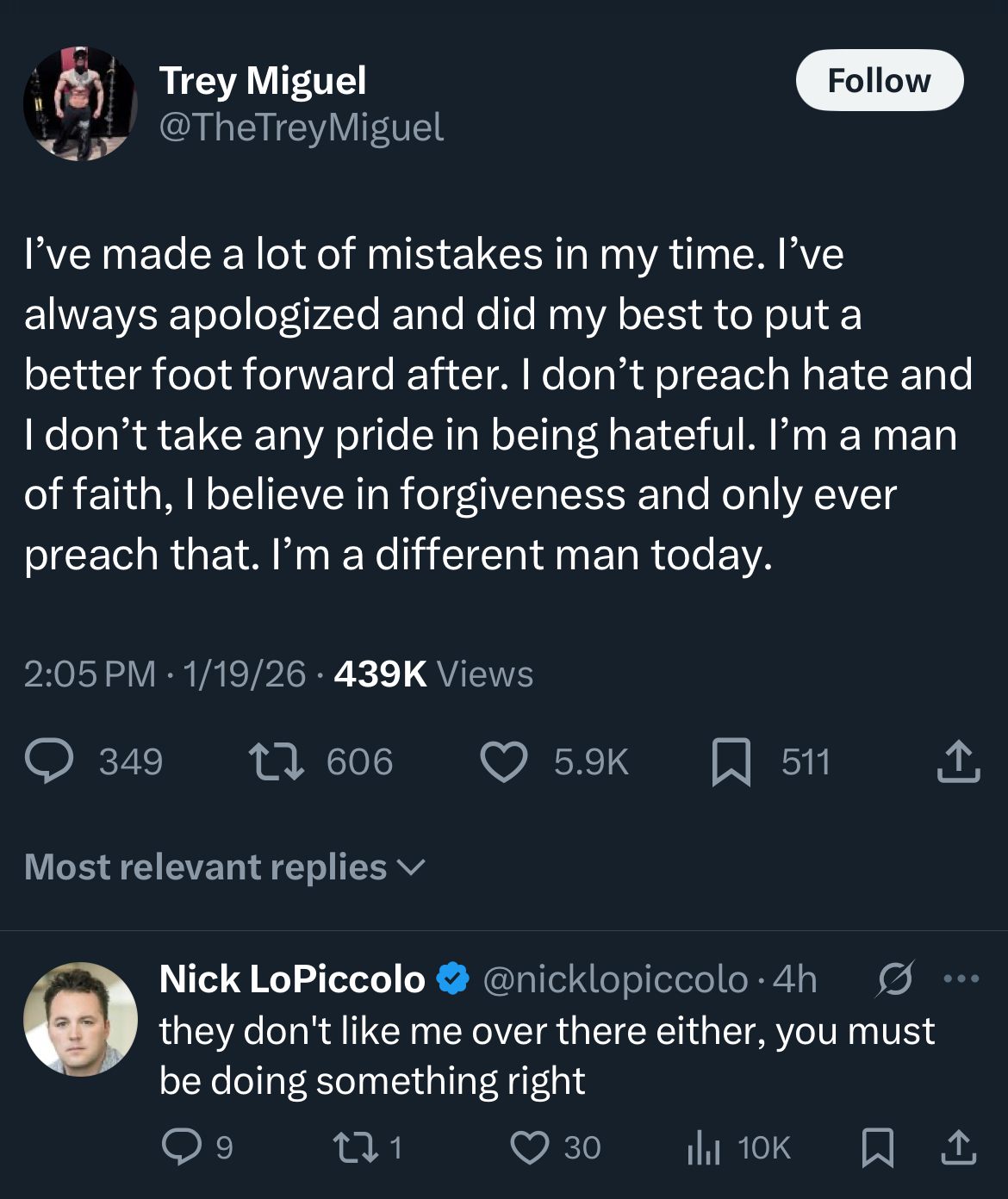Open Trey Miguel's profile picture
Image resolution: width=1008 pixels, height=1199 pixels.
80,104
